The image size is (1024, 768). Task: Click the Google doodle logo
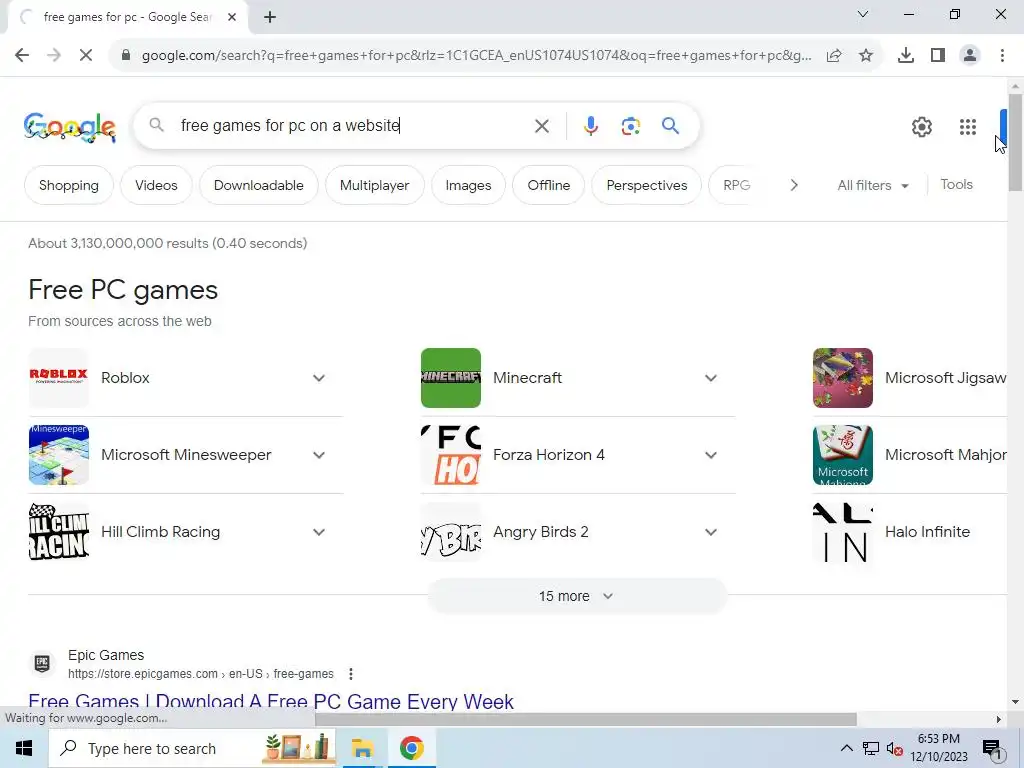coord(70,127)
